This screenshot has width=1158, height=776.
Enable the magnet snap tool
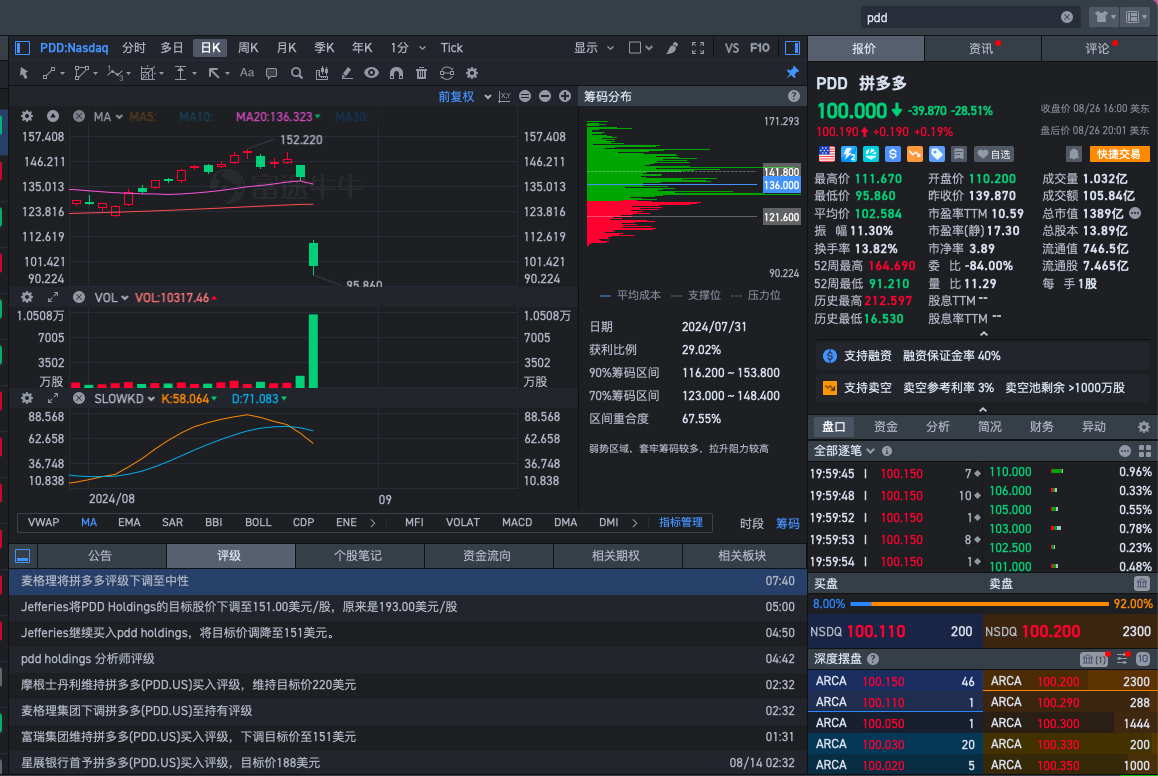click(x=397, y=73)
